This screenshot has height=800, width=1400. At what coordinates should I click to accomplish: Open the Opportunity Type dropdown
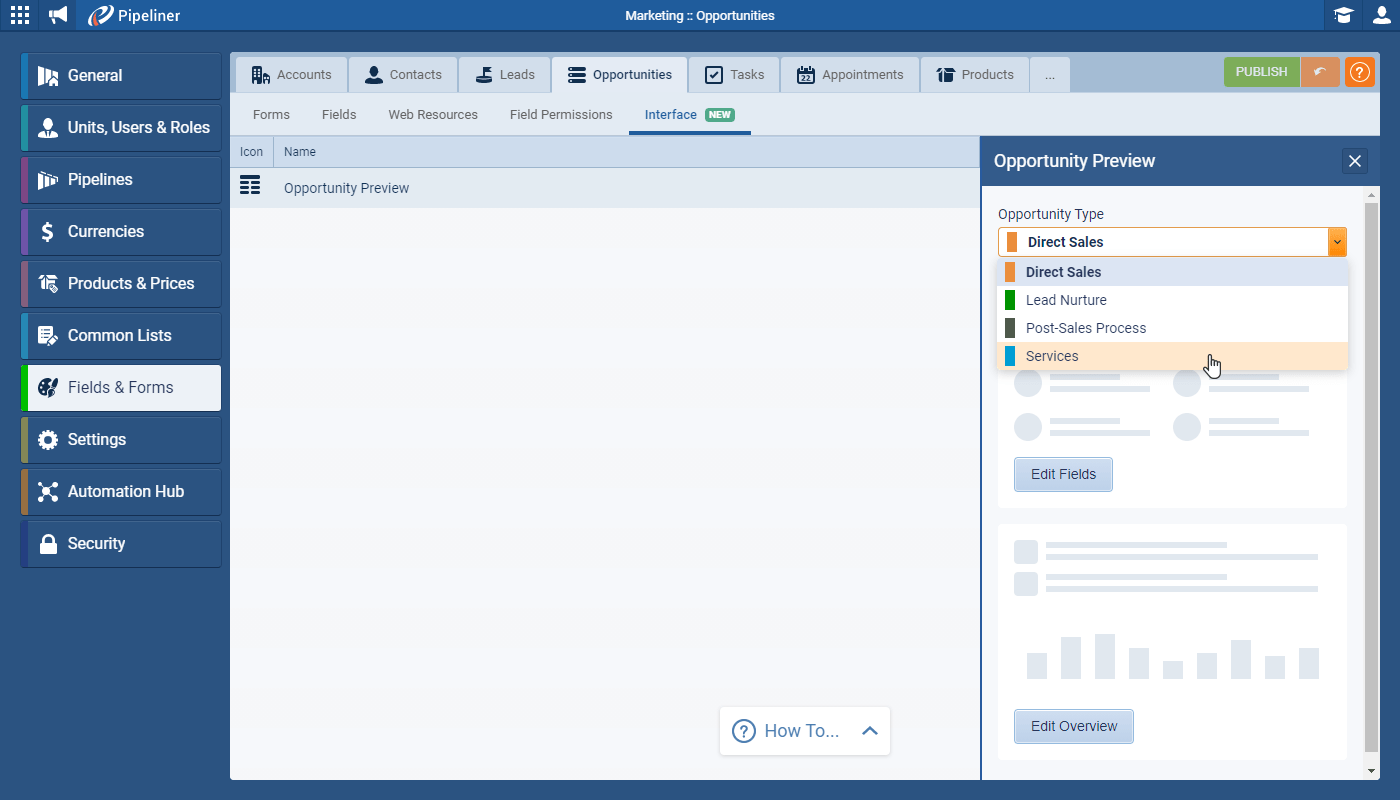tap(1337, 241)
